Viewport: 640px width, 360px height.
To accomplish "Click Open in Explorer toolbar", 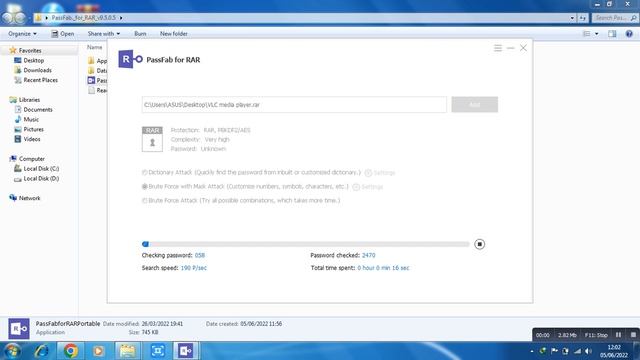I will click(62, 33).
